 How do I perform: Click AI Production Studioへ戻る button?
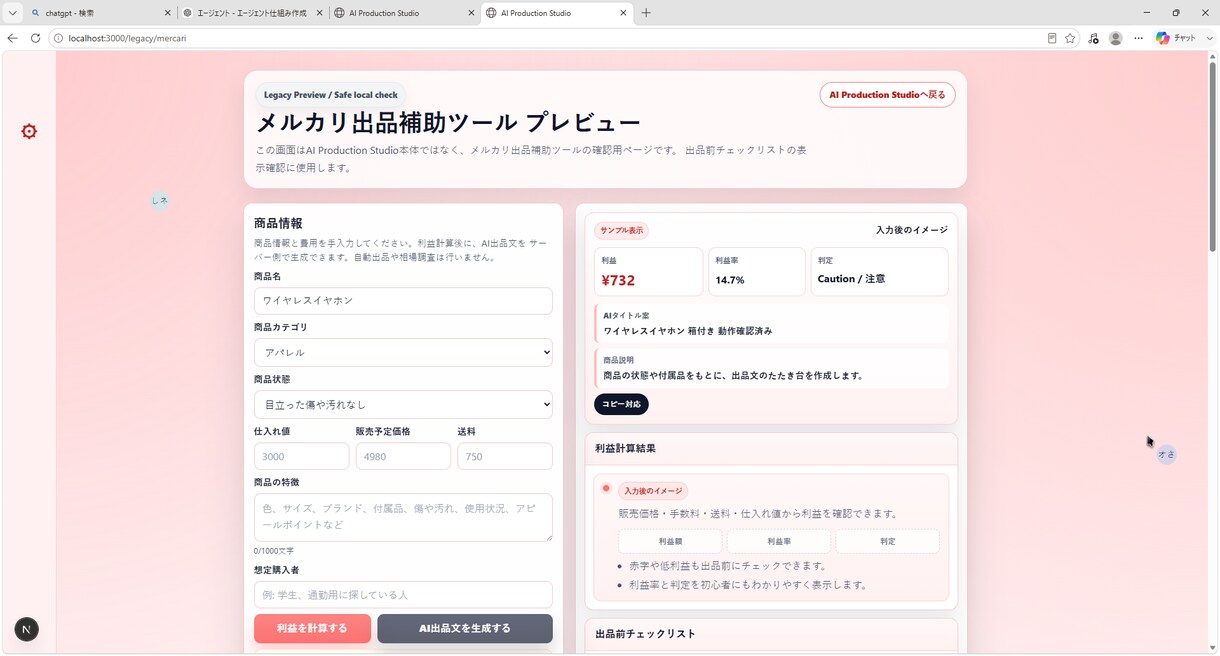click(x=887, y=95)
